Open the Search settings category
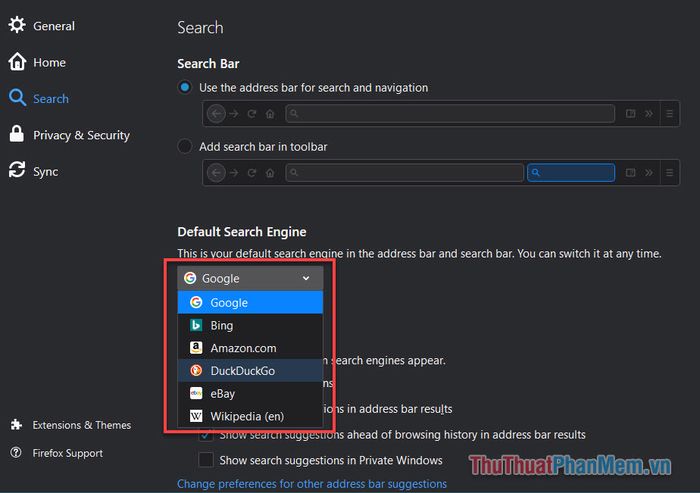 tap(50, 99)
